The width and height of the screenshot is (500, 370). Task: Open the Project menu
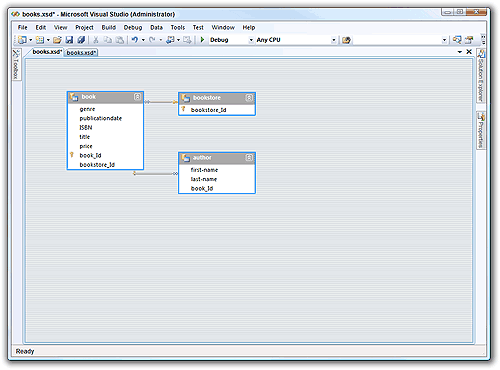click(x=84, y=27)
